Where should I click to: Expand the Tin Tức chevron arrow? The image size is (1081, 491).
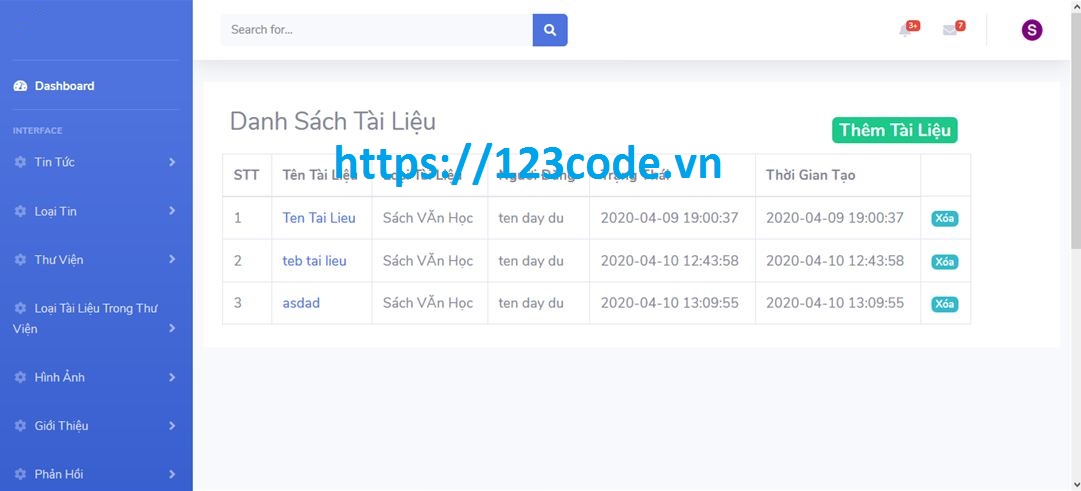[172, 162]
